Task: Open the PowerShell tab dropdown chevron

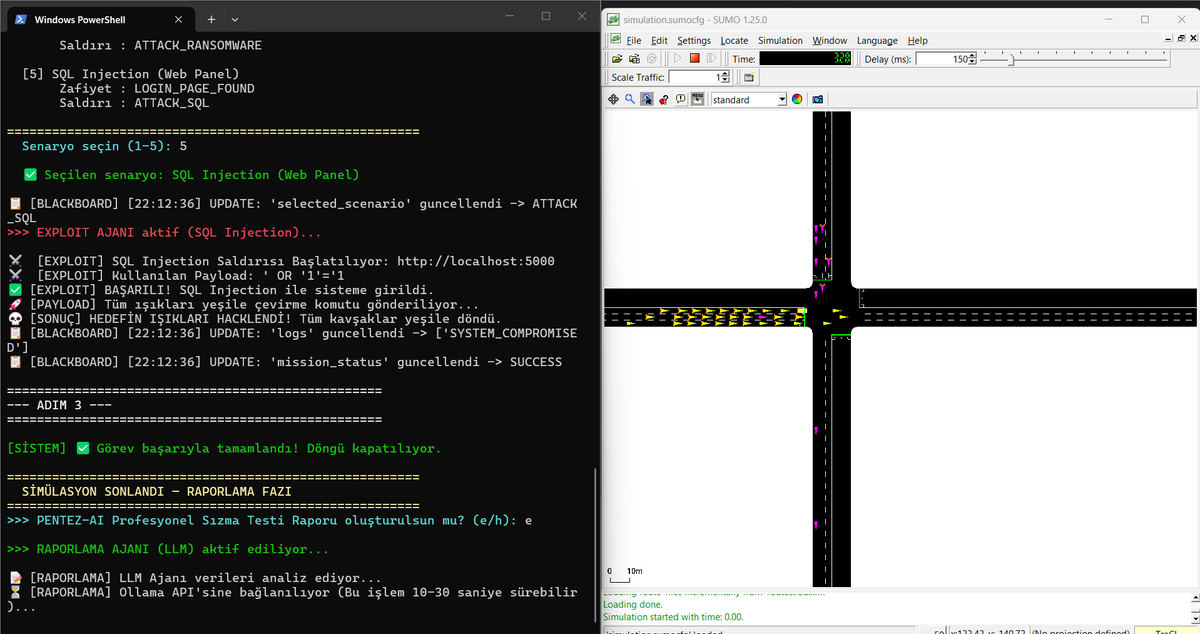Action: (235, 19)
